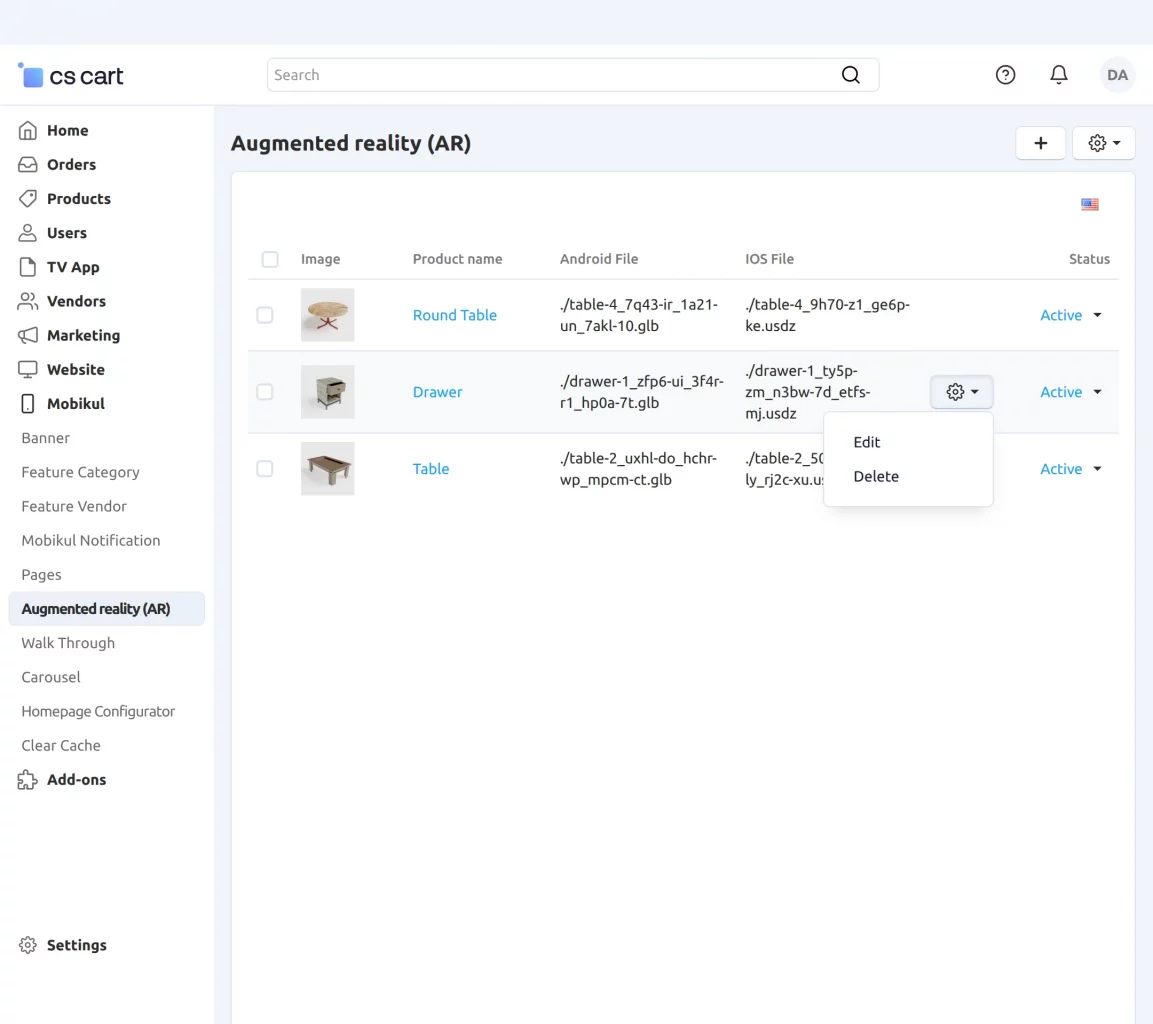Open the page-level gear dropdown
The width and height of the screenshot is (1153, 1024).
(1103, 143)
